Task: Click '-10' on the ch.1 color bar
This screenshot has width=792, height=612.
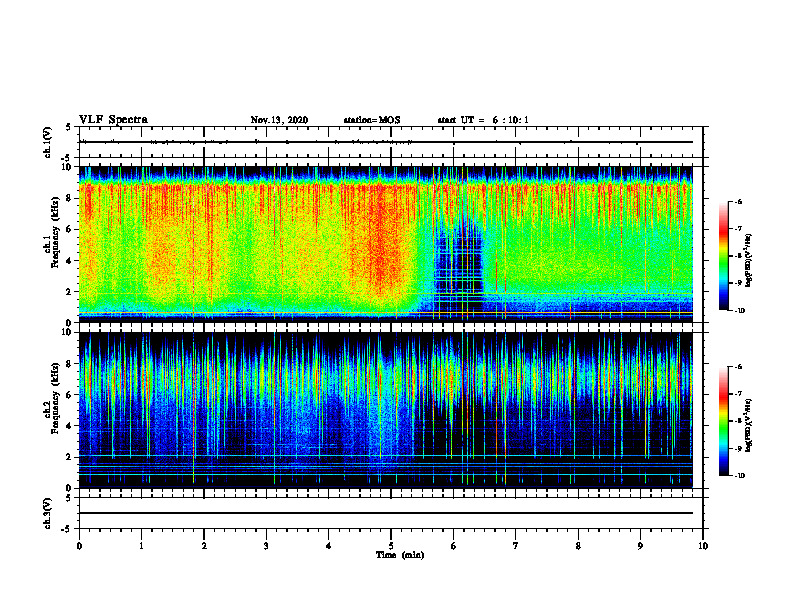Action: (x=739, y=311)
